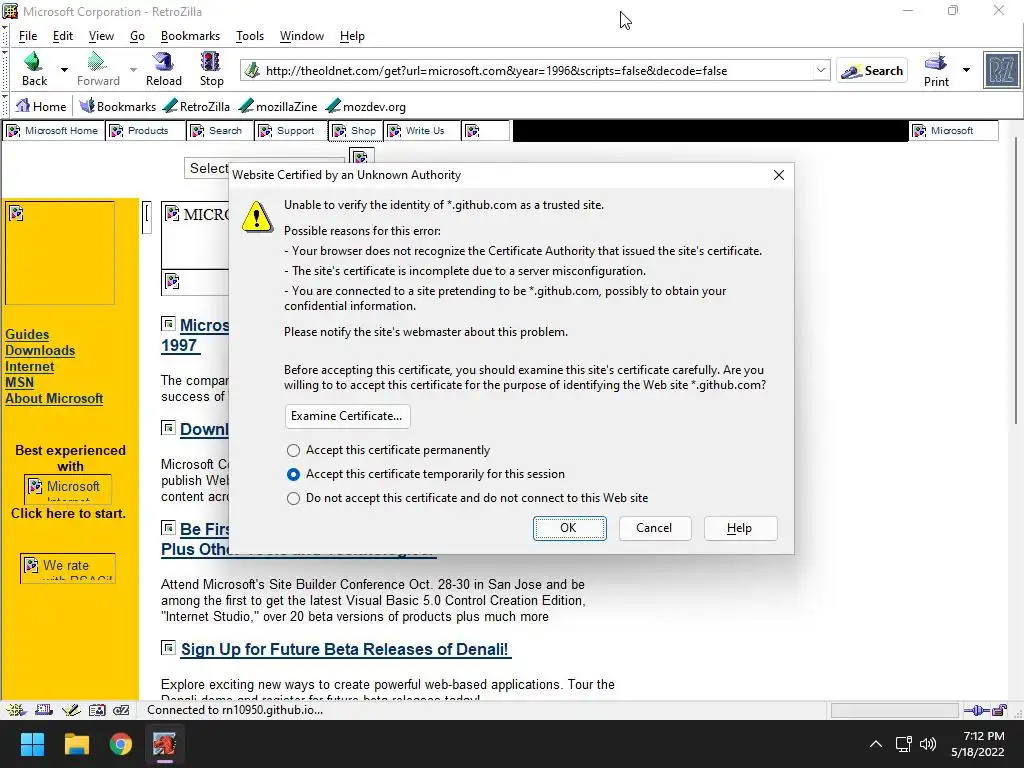Click the Support image link in the page header
1024x768 pixels.
point(291,131)
